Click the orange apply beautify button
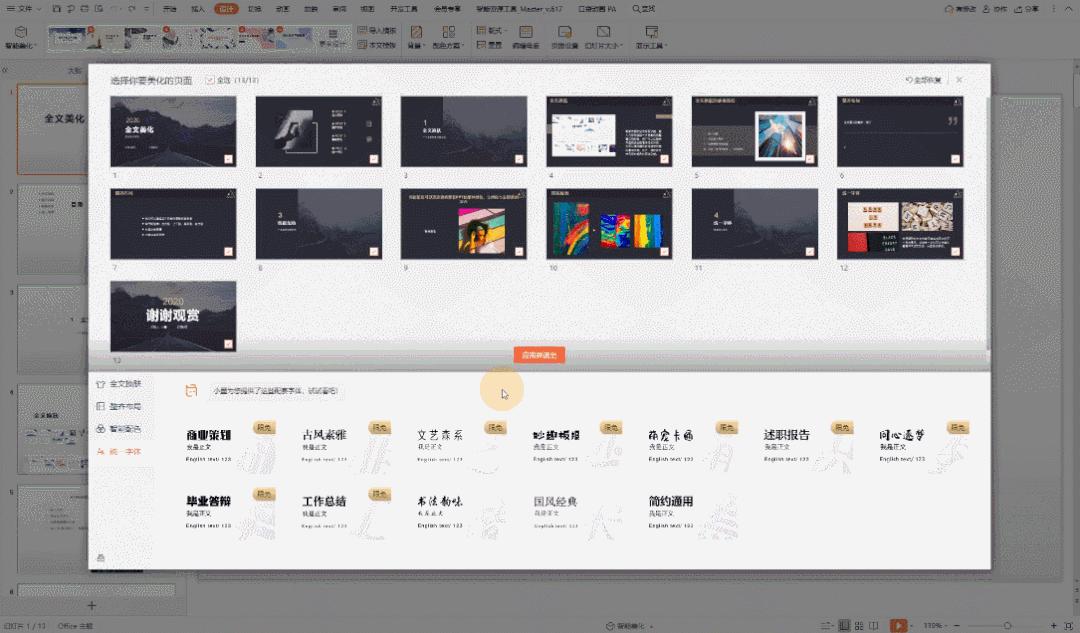 click(x=537, y=355)
